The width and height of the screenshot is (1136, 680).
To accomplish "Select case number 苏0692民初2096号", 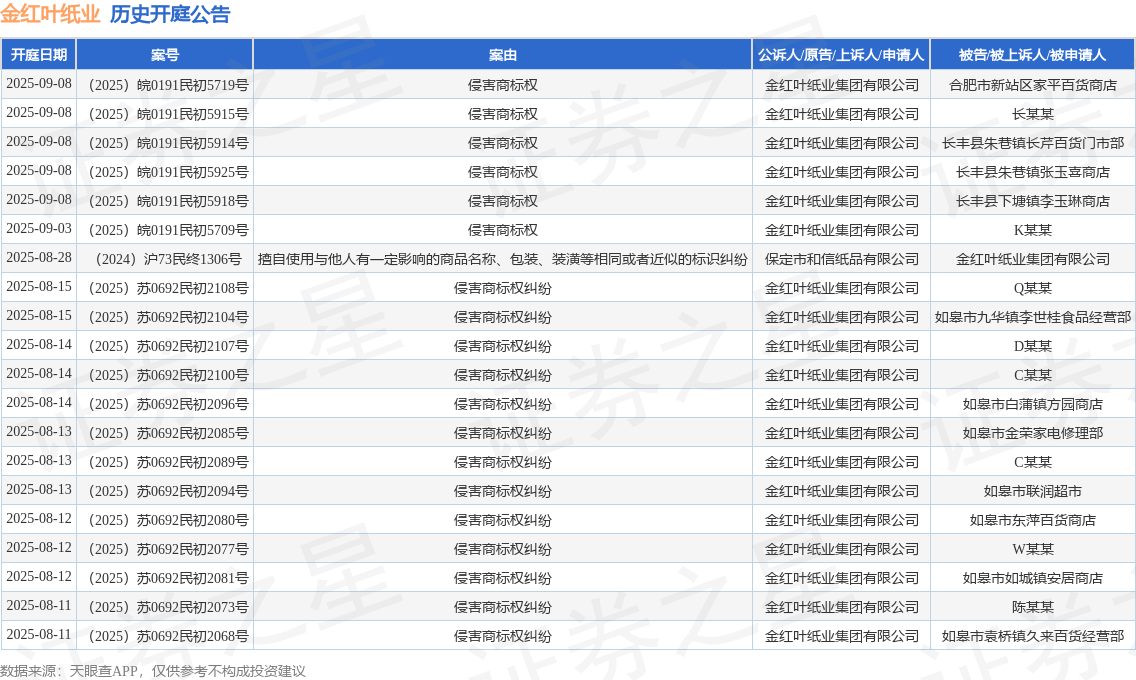I will [x=168, y=404].
